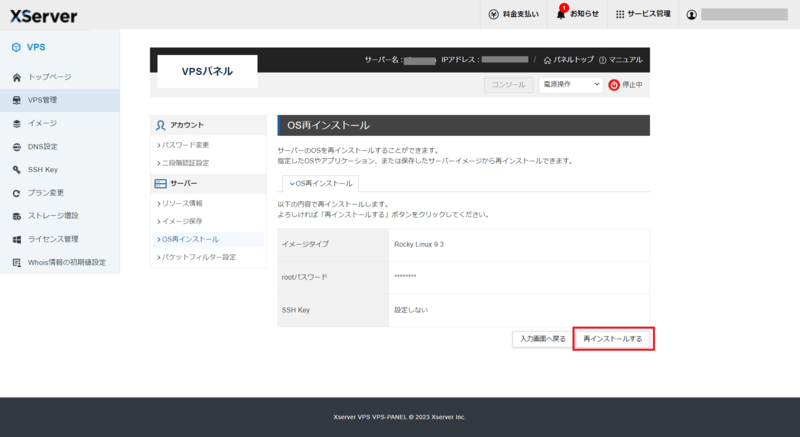Screen dimensions: 800x437
Task: Click the red power status icon
Action: pyautogui.click(x=614, y=85)
